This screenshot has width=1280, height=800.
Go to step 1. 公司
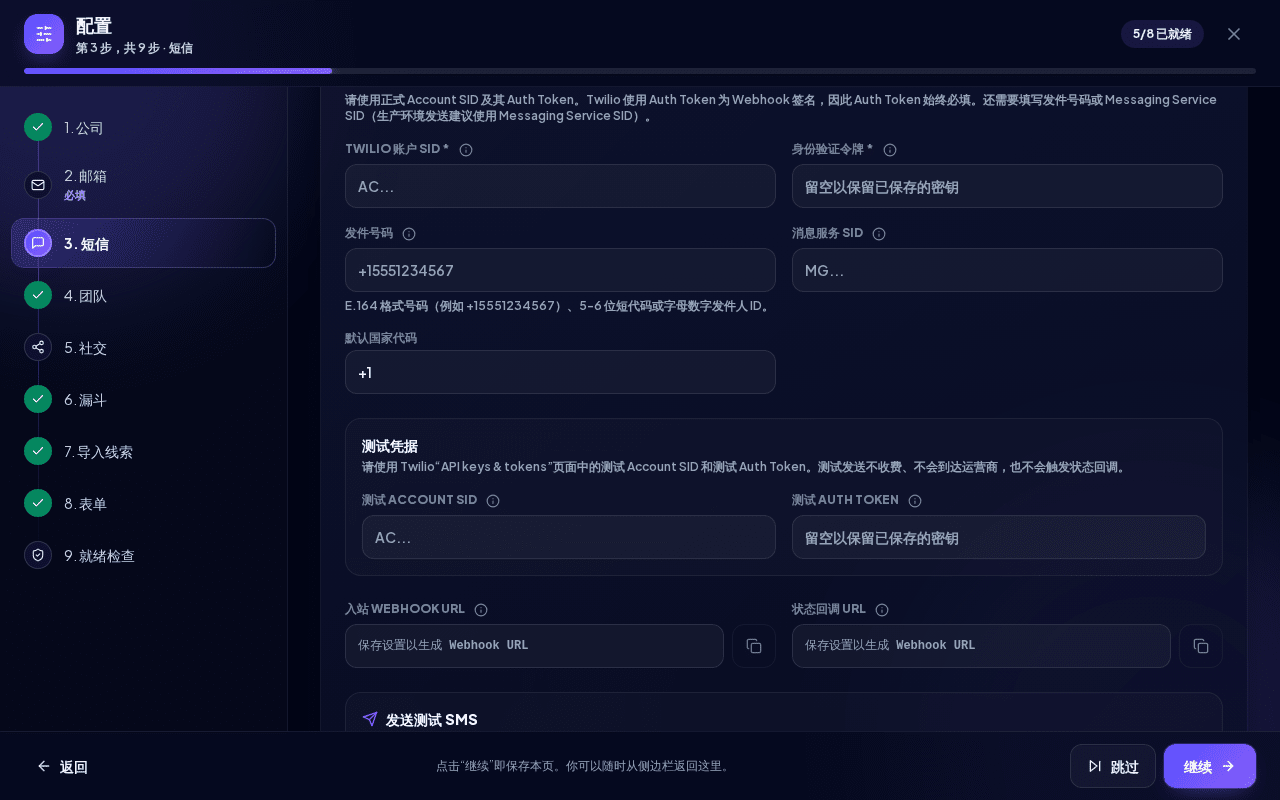pos(144,128)
